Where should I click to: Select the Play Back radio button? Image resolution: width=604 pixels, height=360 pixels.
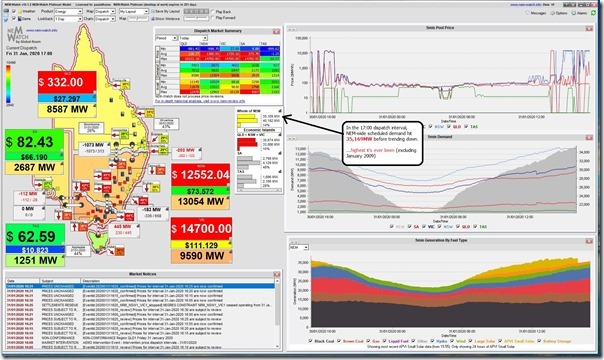(x=213, y=12)
